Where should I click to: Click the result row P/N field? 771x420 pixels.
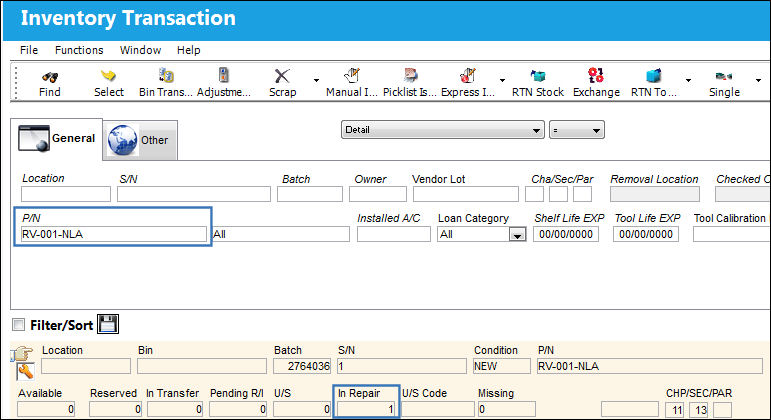click(650, 366)
